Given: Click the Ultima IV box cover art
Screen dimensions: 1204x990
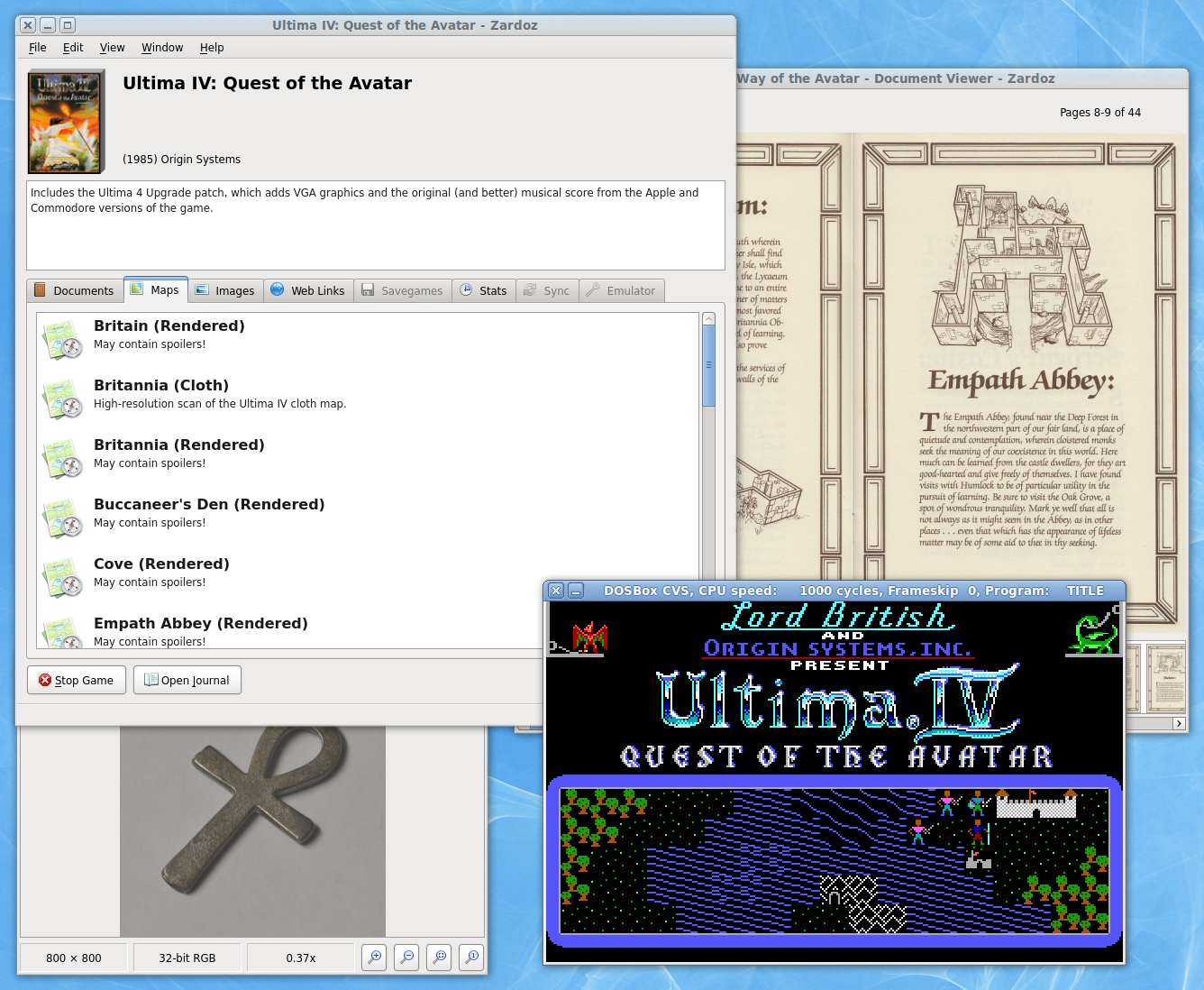Looking at the screenshot, I should coord(65,123).
